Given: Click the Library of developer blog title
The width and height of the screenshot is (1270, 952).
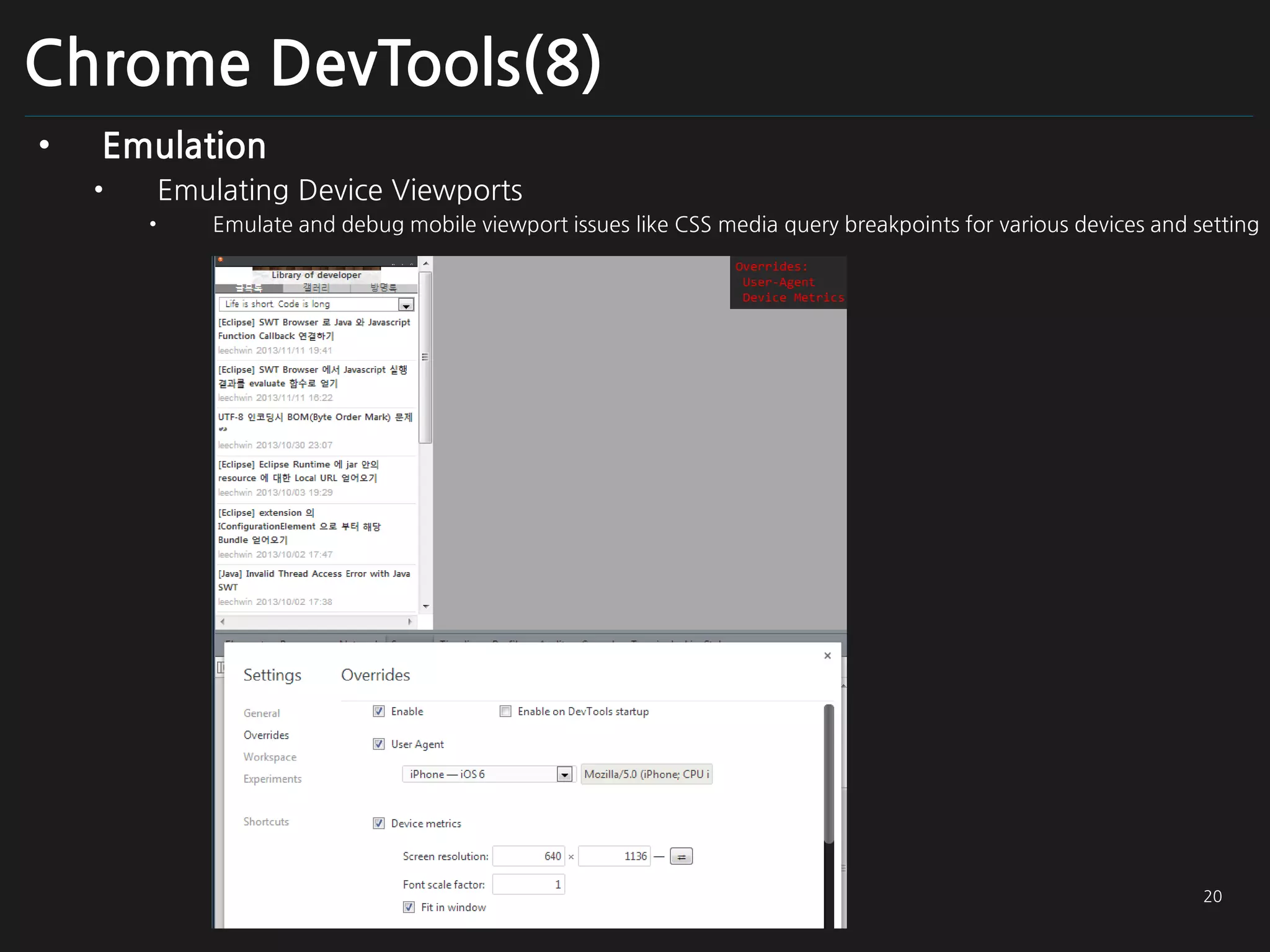Looking at the screenshot, I should pos(316,275).
